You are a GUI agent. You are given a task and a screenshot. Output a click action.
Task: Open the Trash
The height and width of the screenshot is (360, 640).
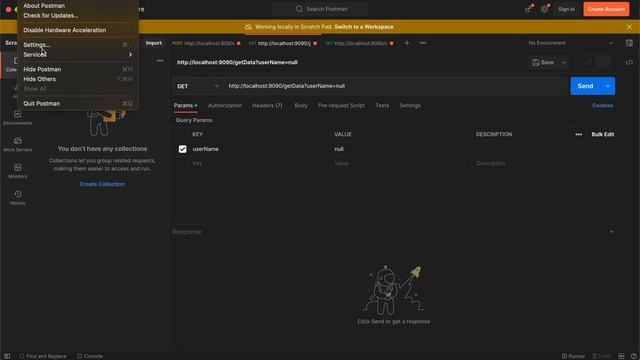pyautogui.click(x=602, y=356)
